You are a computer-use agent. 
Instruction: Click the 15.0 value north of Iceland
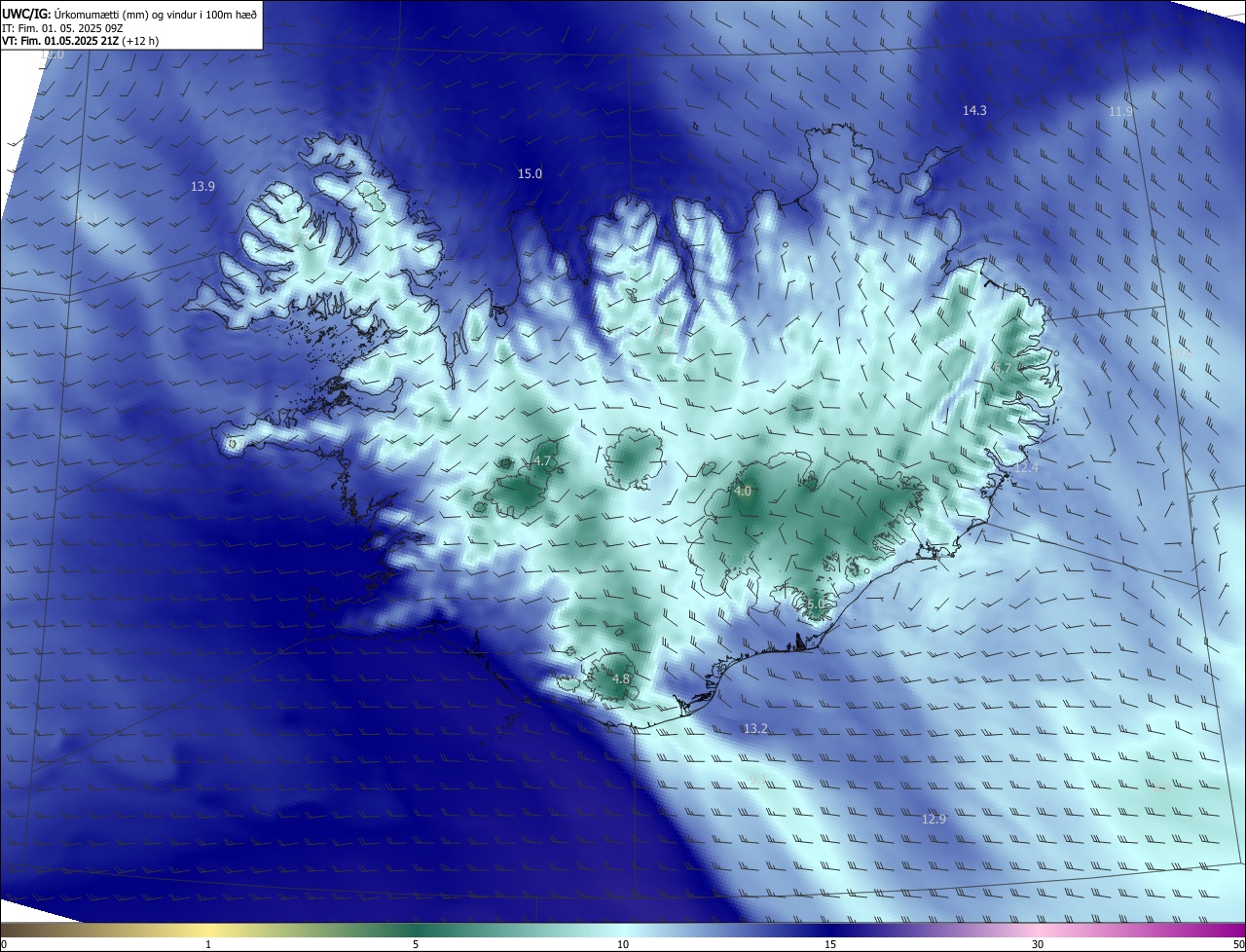[x=530, y=174]
